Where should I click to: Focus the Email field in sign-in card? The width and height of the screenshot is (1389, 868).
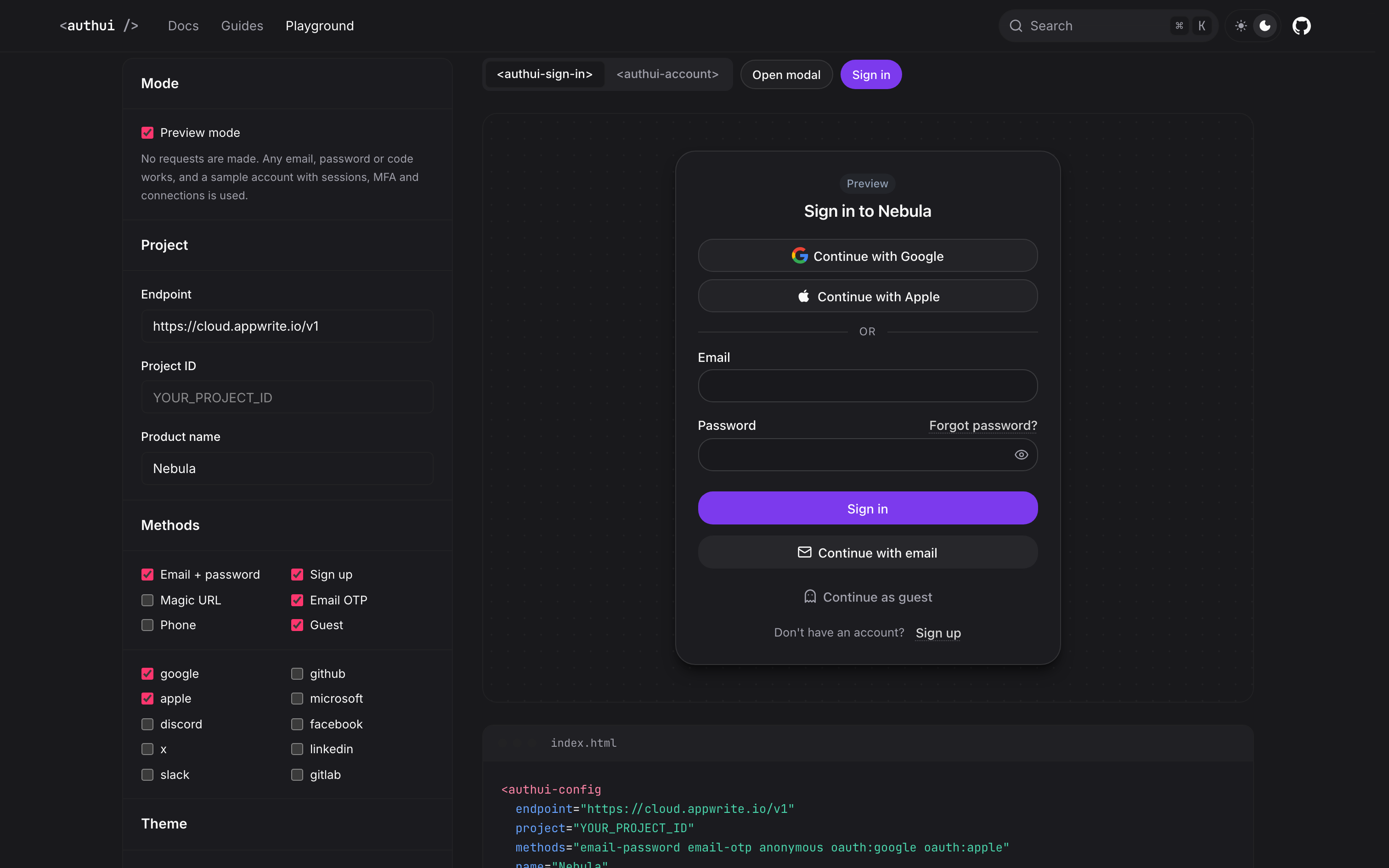coord(867,386)
